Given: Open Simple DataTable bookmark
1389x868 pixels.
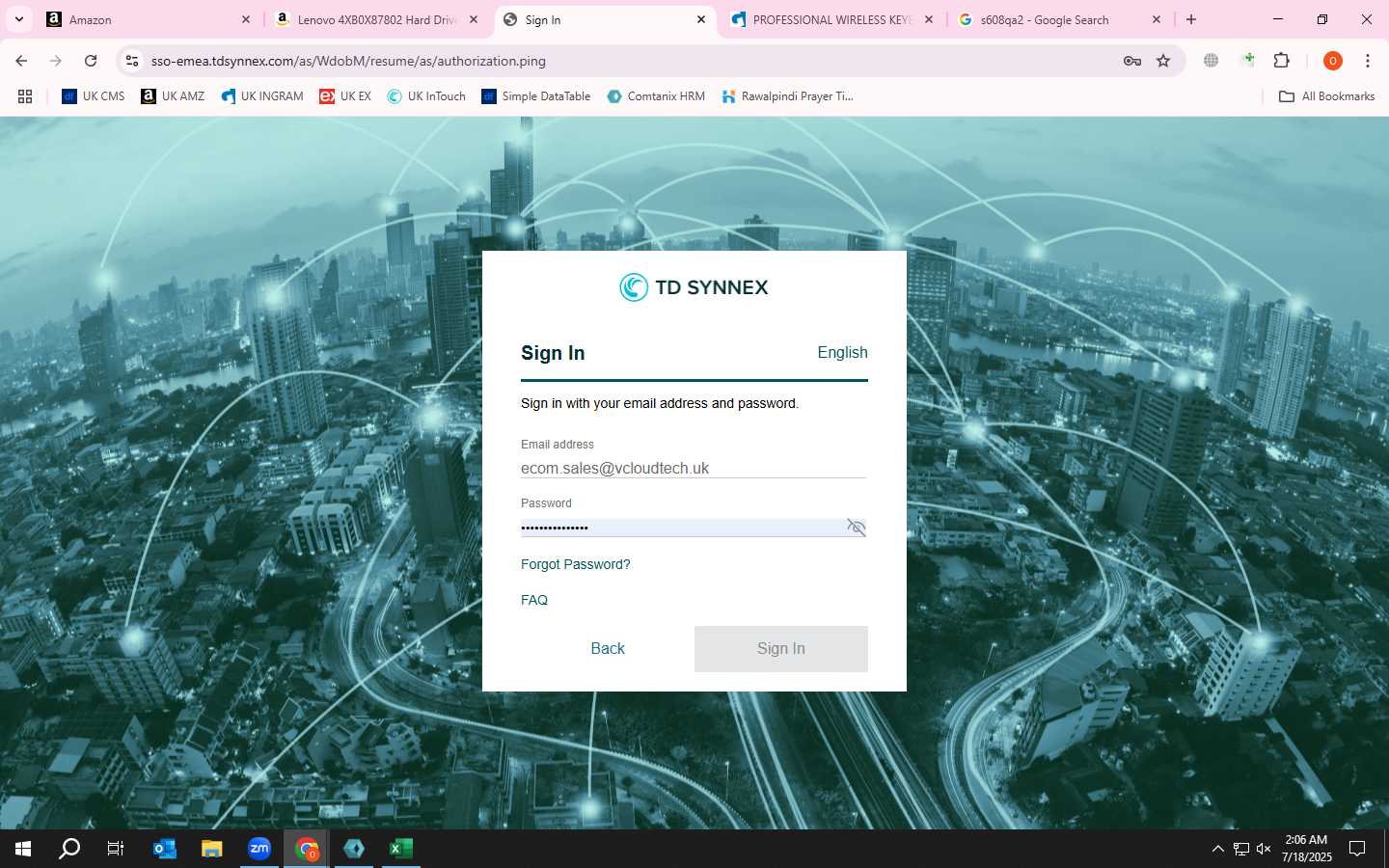Looking at the screenshot, I should (536, 96).
